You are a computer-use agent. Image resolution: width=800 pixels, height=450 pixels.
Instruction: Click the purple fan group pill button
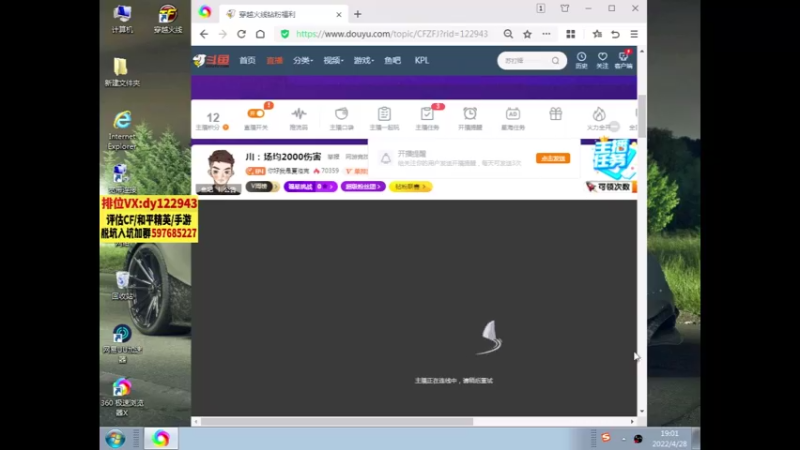pyautogui.click(x=363, y=187)
